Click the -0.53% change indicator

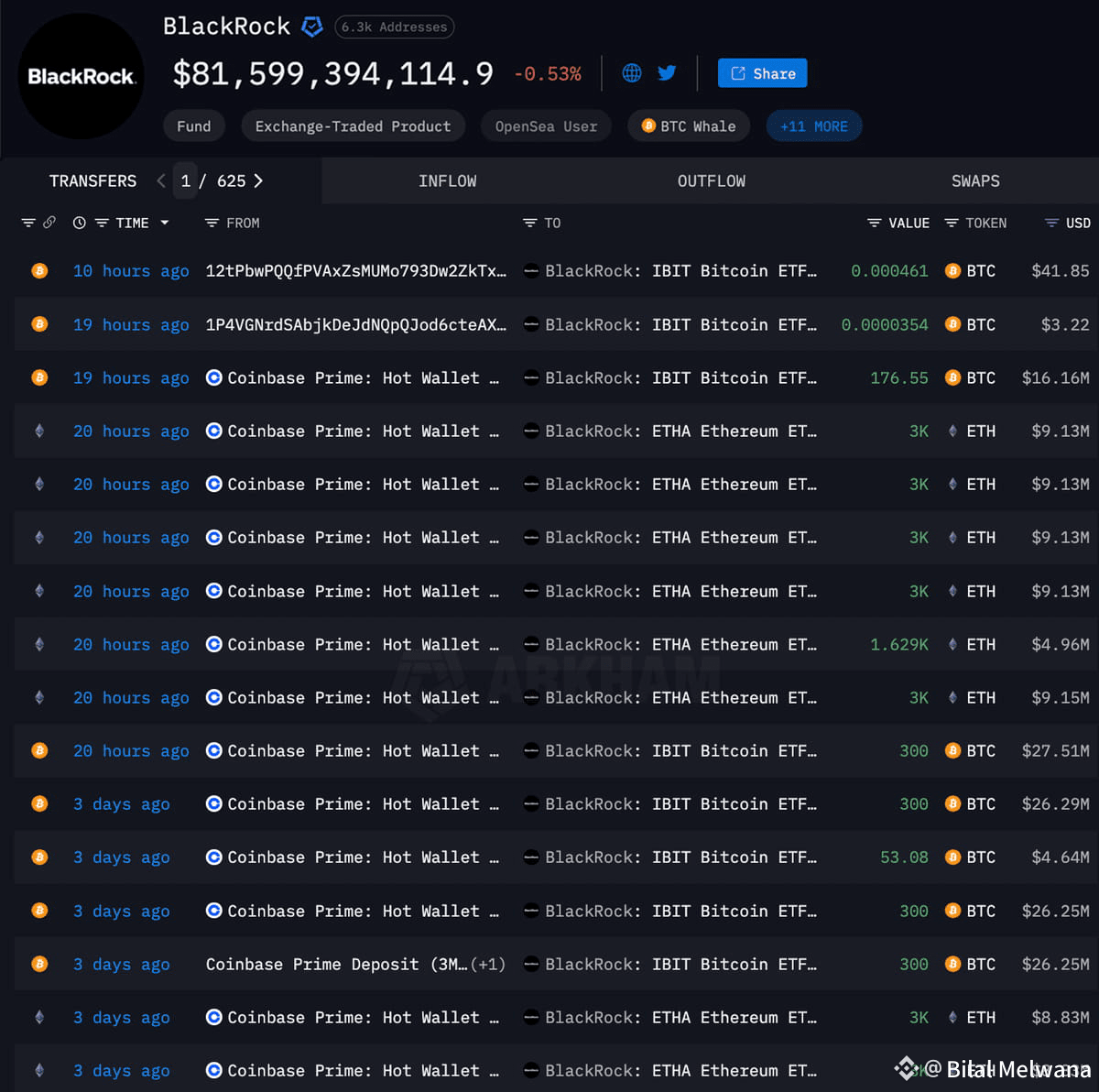point(548,73)
